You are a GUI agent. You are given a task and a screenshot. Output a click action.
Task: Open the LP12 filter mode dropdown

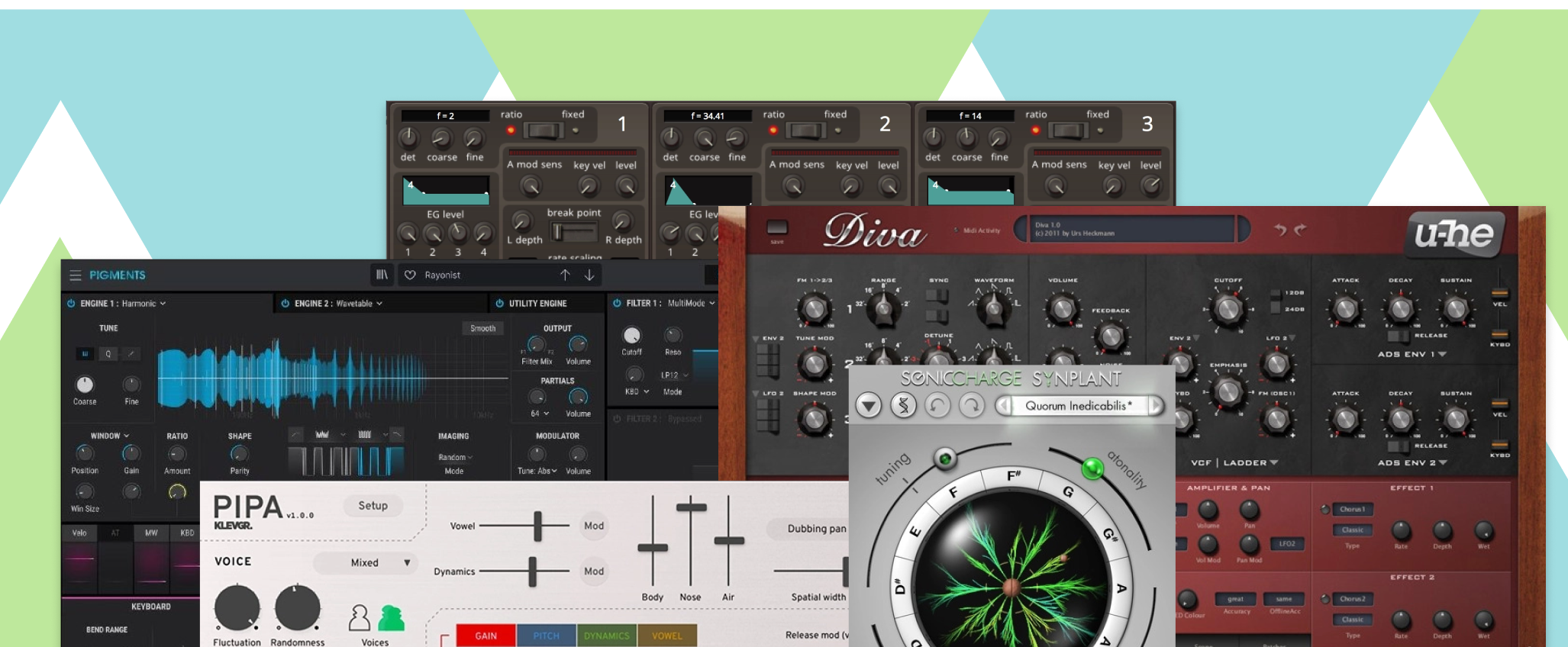point(674,375)
